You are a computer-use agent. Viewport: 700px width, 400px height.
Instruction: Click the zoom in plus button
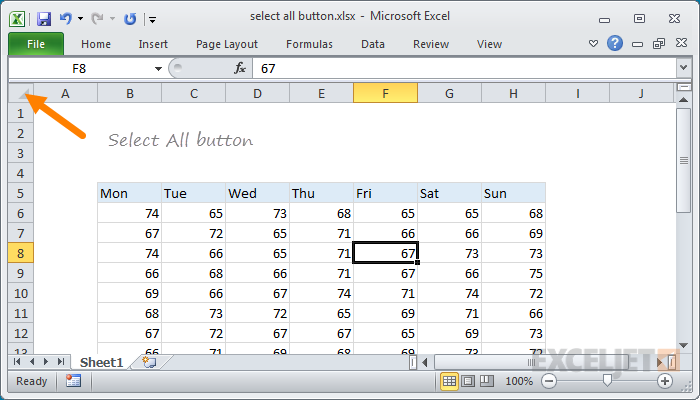point(665,381)
